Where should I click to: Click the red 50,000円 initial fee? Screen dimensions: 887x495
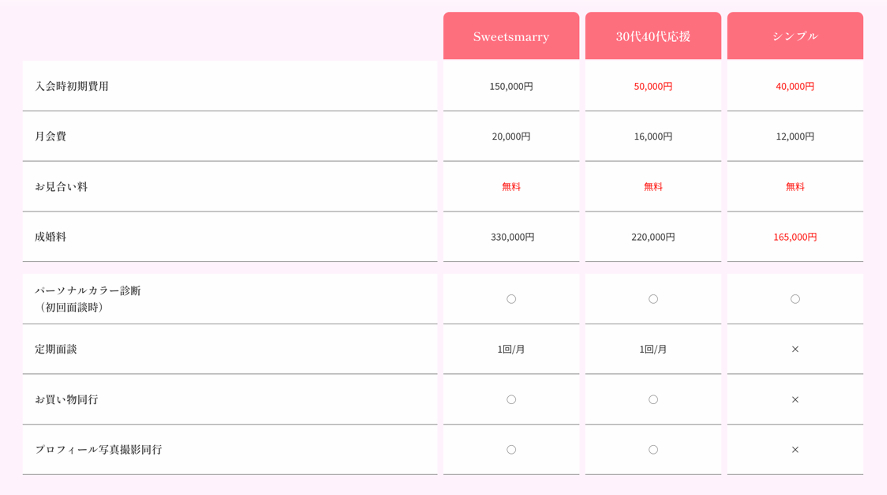pyautogui.click(x=653, y=86)
